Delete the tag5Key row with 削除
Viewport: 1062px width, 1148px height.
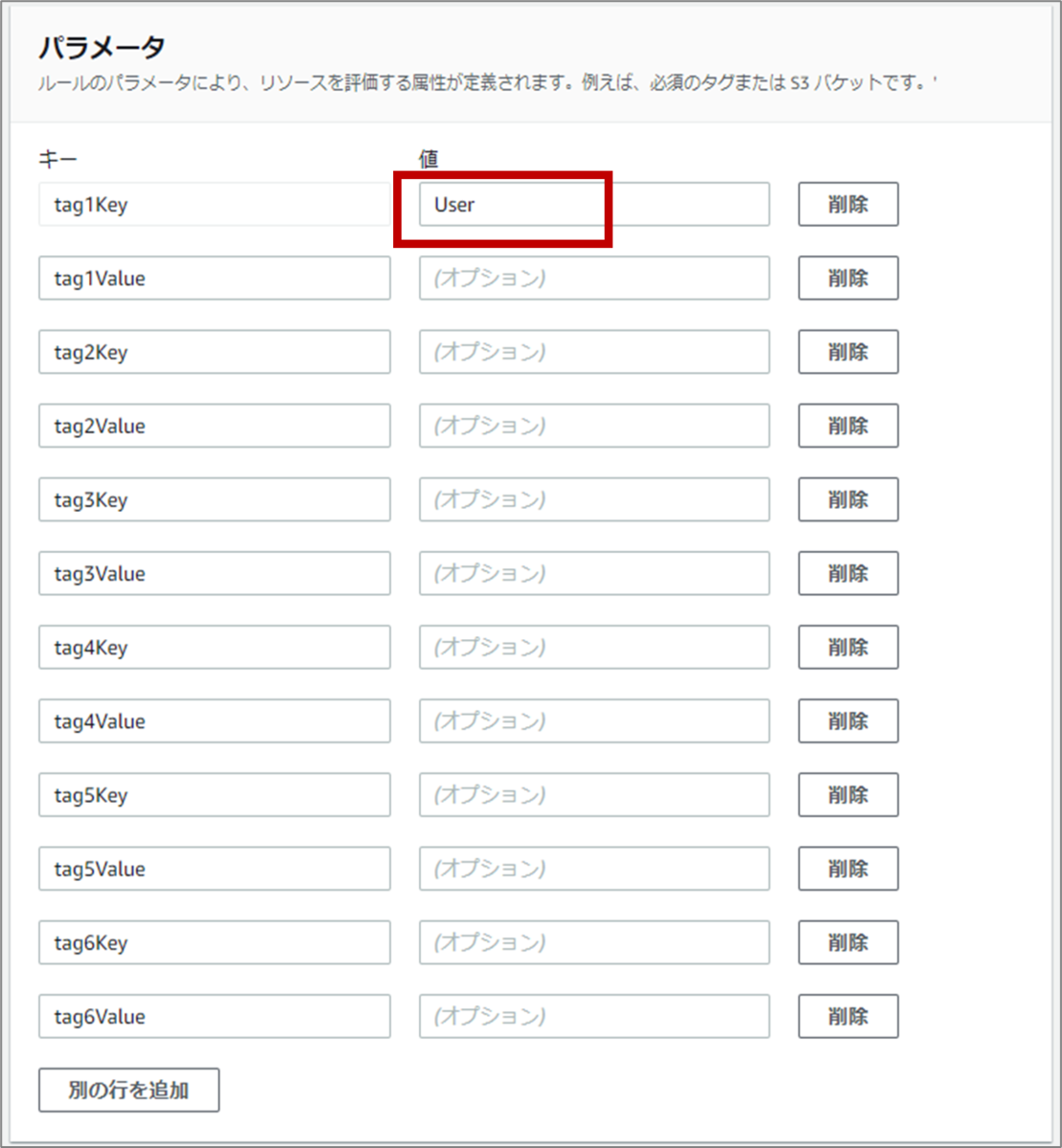pyautogui.click(x=849, y=795)
